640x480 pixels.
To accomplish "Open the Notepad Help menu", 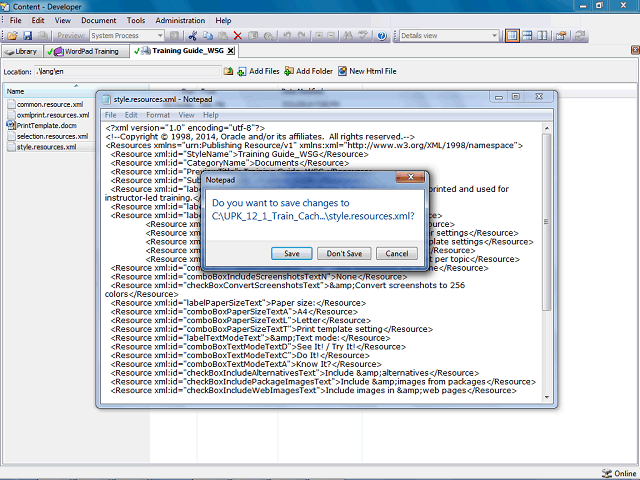I will (211, 115).
